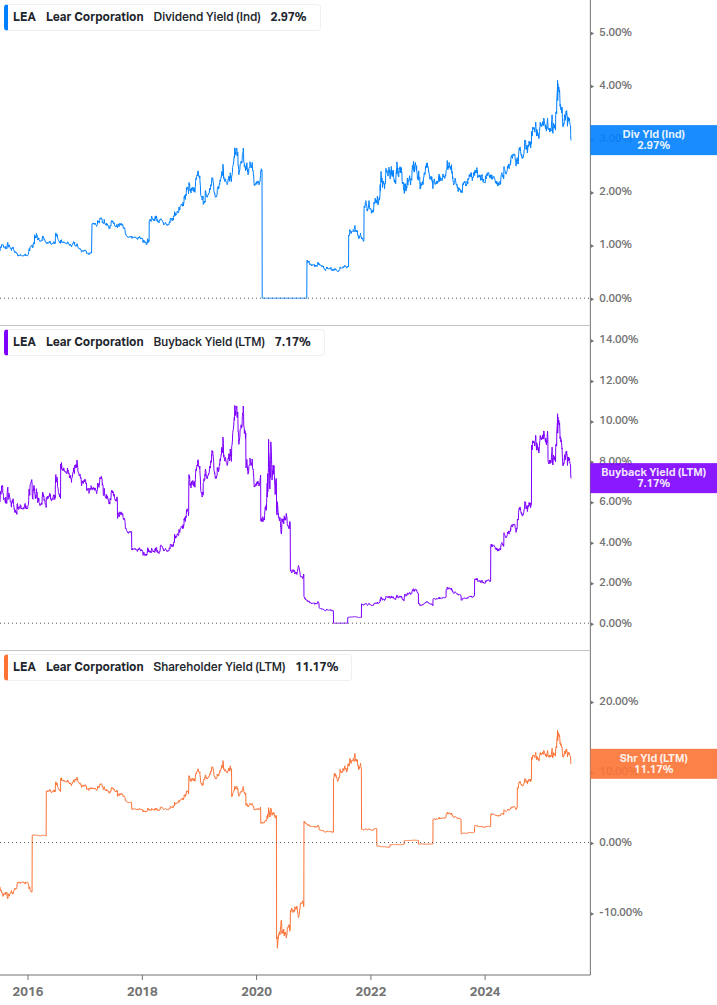This screenshot has width=717, height=1005.
Task: Select the purple Buyback Yield (LTM) 7.17% axis tag
Action: point(654,478)
